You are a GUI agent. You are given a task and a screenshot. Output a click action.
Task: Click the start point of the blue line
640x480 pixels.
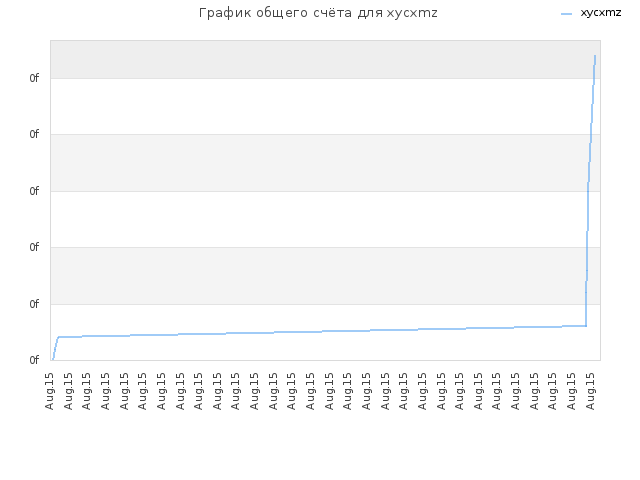click(x=53, y=359)
